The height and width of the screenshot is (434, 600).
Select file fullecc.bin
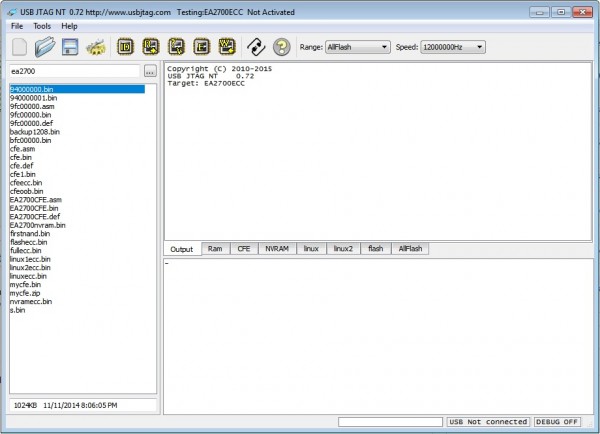[26, 250]
